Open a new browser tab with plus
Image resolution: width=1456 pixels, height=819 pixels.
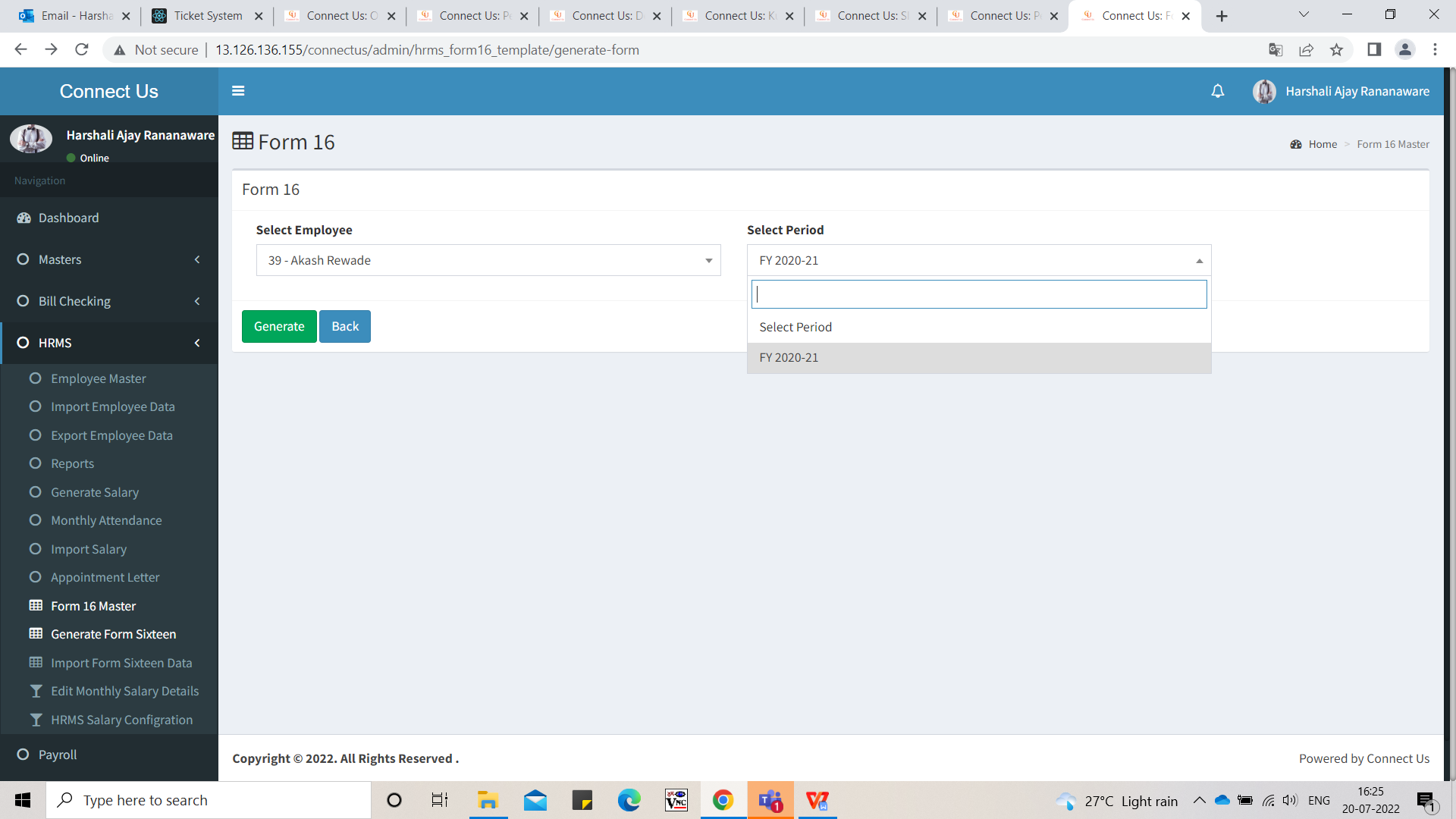pyautogui.click(x=1222, y=16)
